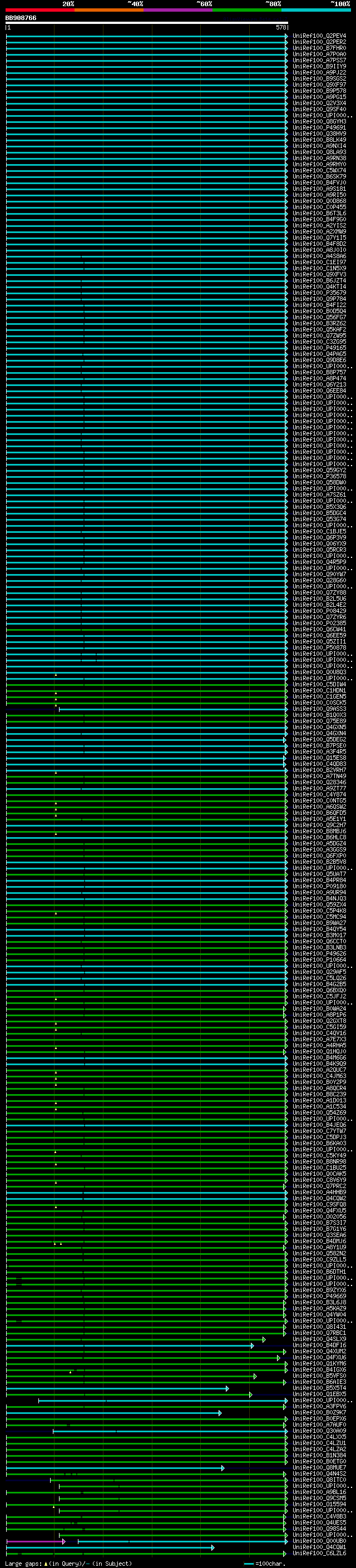Click the arrowhead ending the UniRef100_Q2PER2 bar
Screen dimensions: 356x1568
tap(286, 42)
